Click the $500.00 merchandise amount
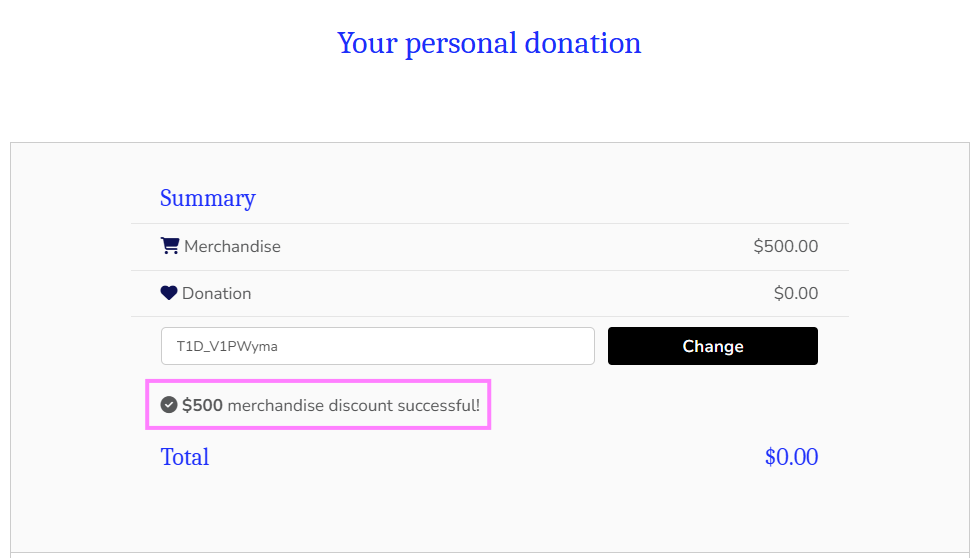This screenshot has width=977, height=558. click(785, 246)
